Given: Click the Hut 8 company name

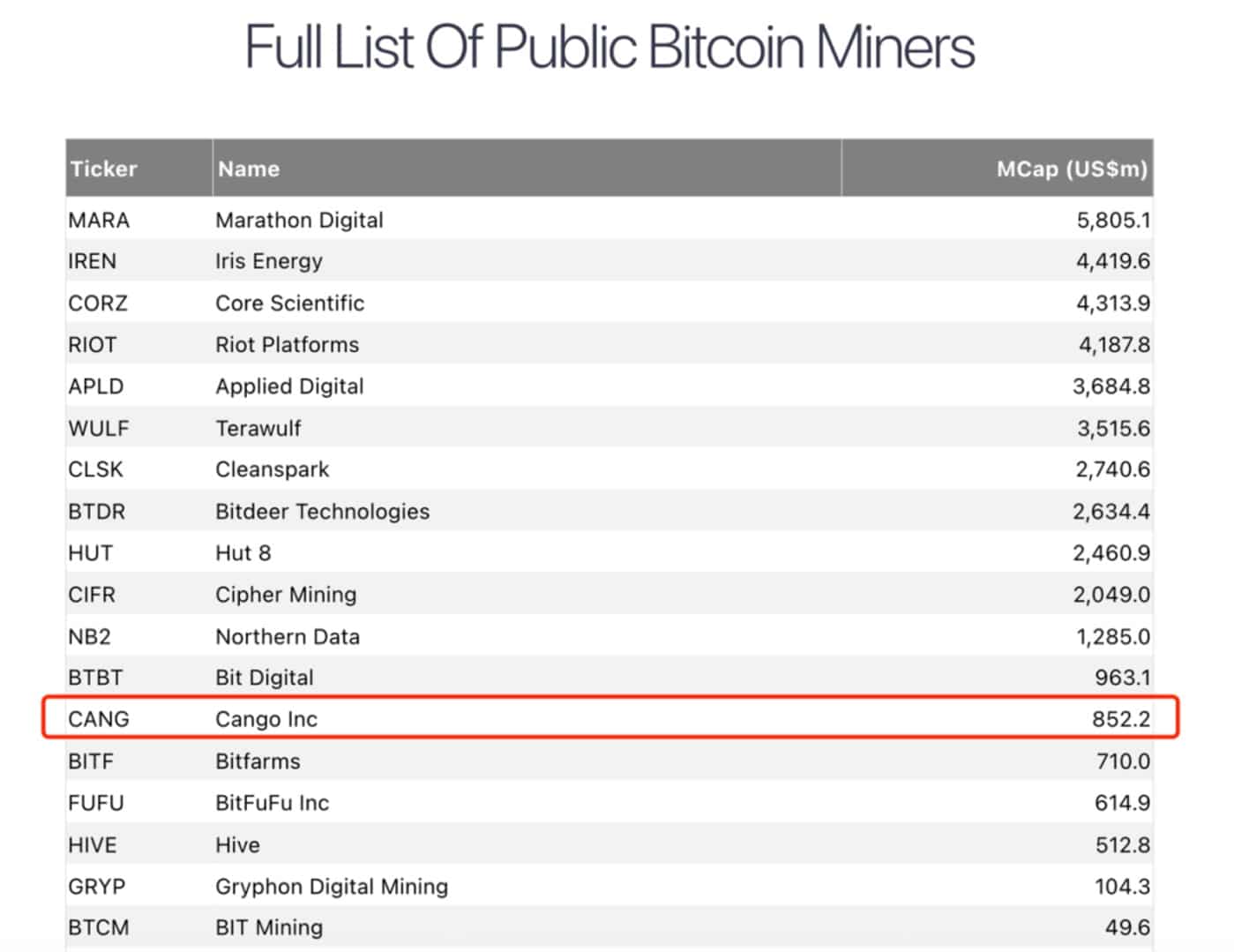Looking at the screenshot, I should tap(243, 553).
